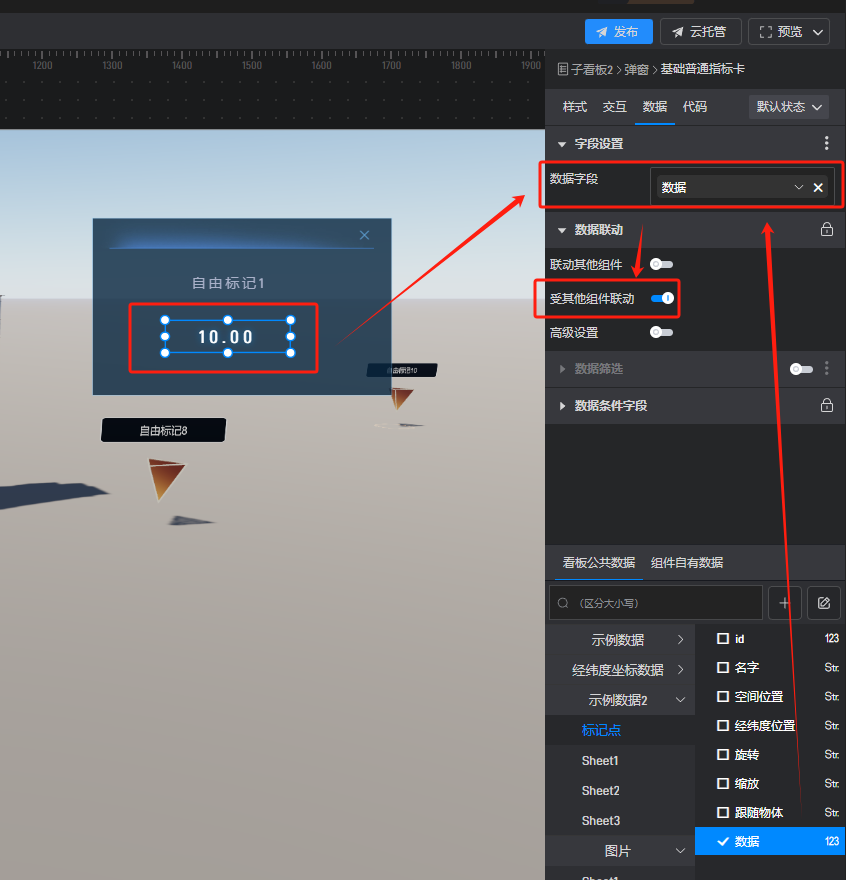Switch to the 组件自有数据 tab
Image resolution: width=846 pixels, height=880 pixels.
tap(687, 562)
